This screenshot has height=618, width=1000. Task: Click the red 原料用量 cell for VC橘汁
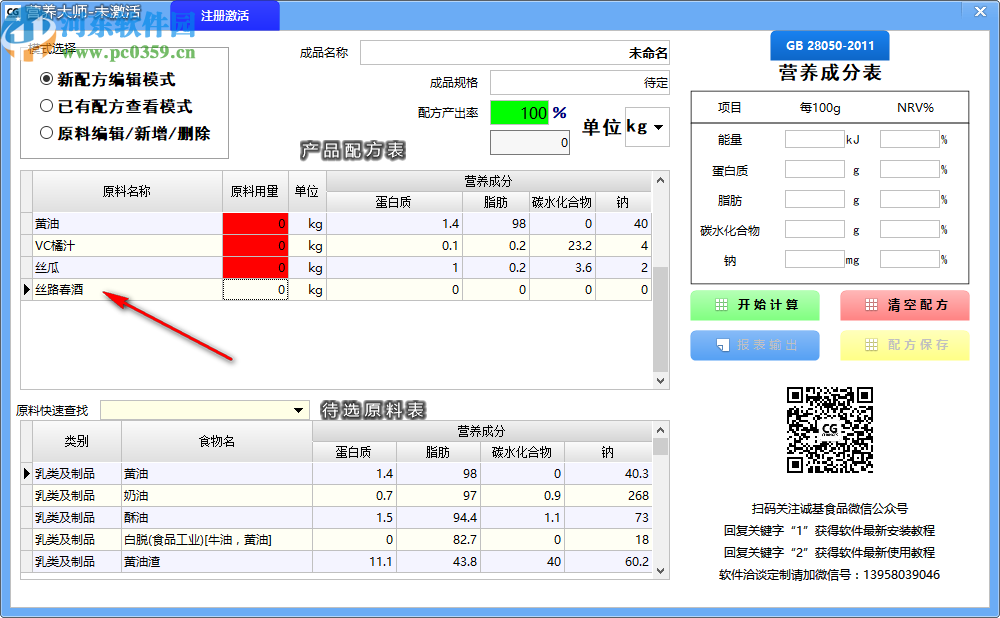255,246
